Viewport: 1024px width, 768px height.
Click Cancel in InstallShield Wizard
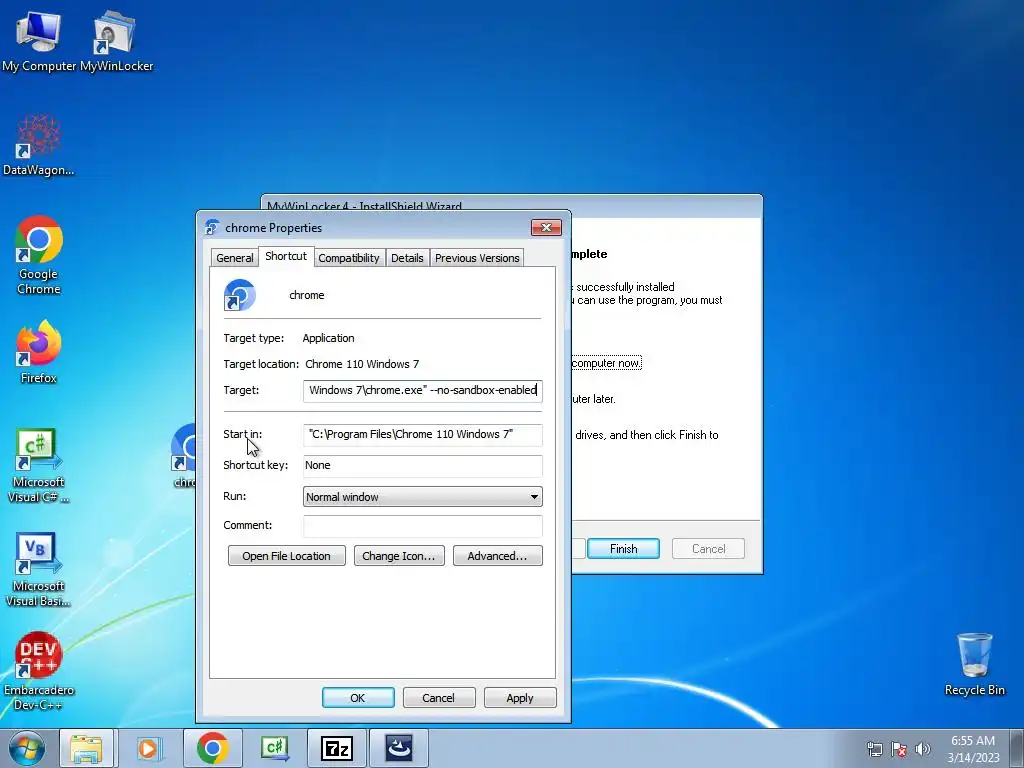(x=708, y=549)
